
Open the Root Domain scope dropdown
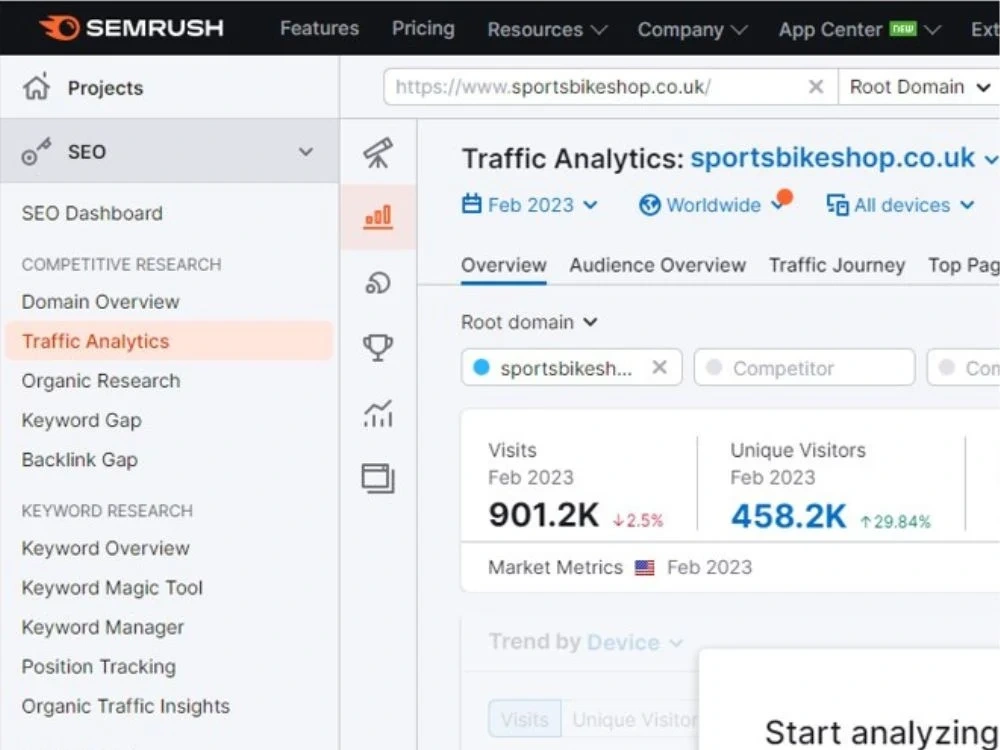coord(919,87)
